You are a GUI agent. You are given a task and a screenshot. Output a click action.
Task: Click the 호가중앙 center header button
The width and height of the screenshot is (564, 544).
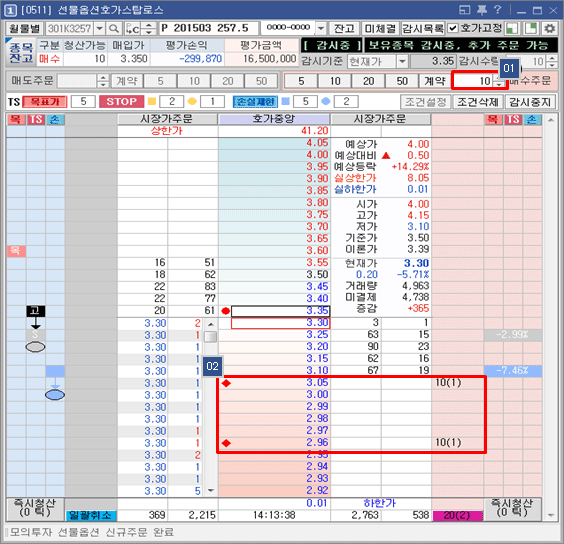[x=274, y=119]
